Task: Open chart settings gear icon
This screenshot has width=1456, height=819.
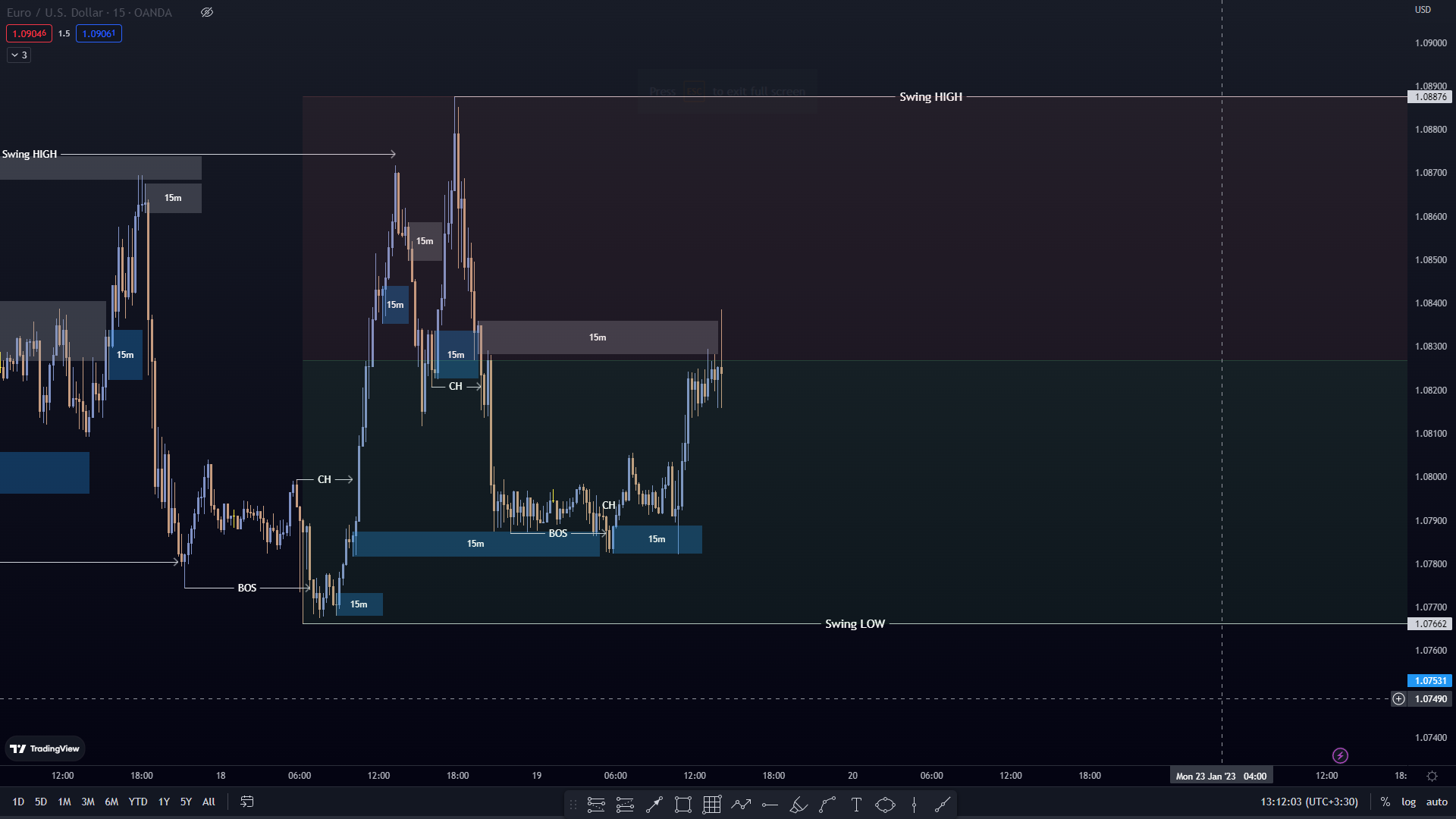Action: tap(1432, 776)
